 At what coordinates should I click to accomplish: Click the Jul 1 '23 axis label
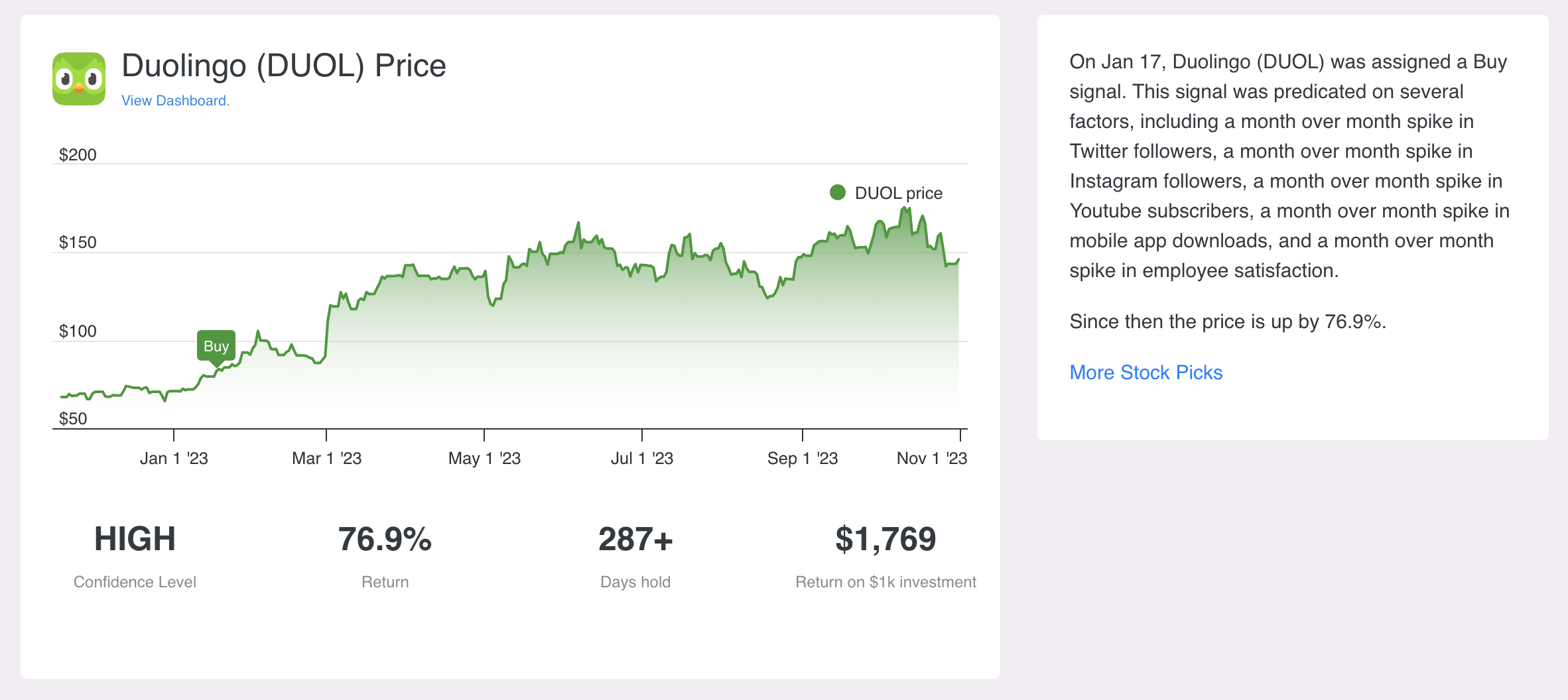click(x=642, y=458)
